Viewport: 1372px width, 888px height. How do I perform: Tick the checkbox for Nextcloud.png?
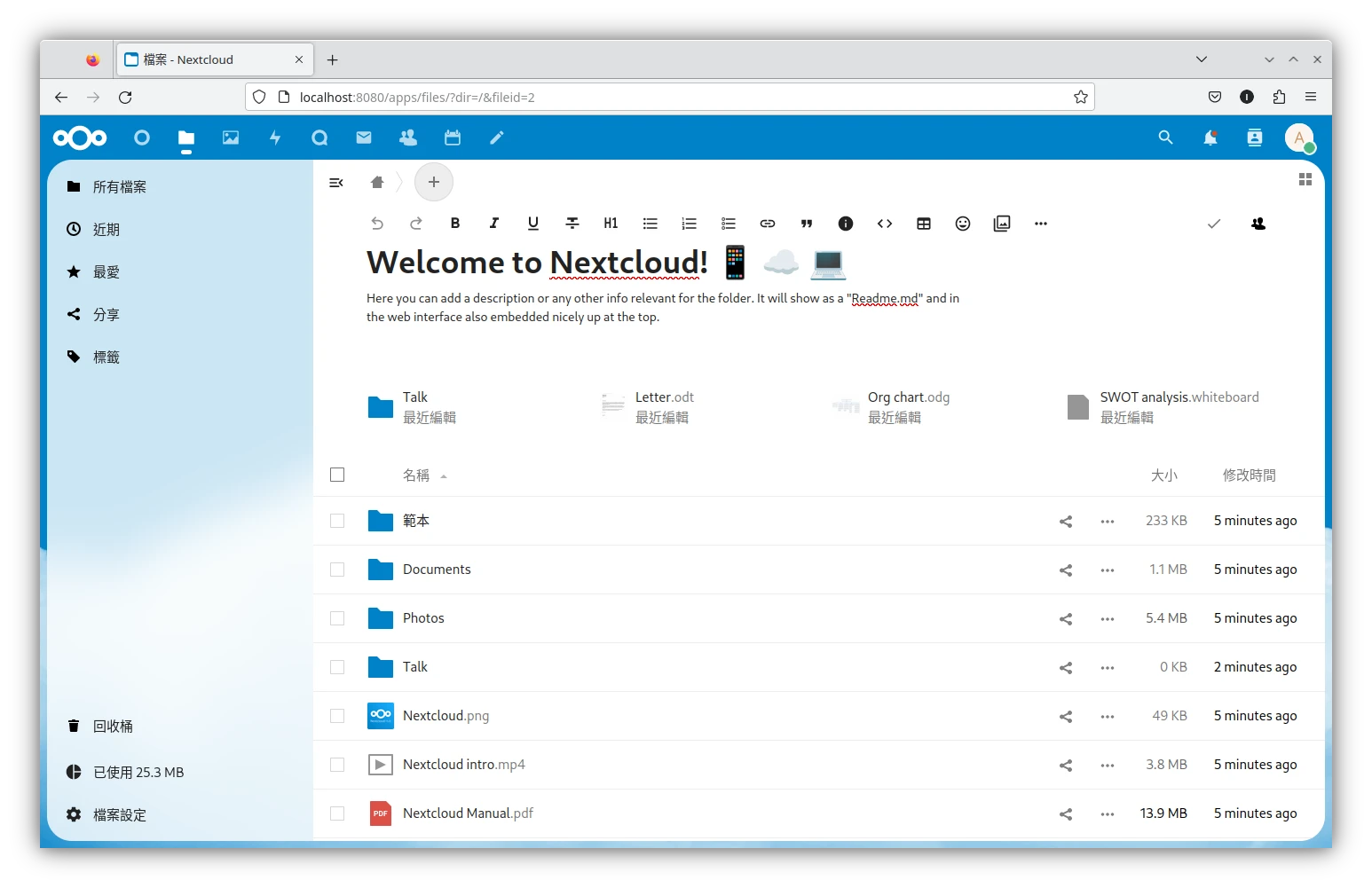pos(337,716)
